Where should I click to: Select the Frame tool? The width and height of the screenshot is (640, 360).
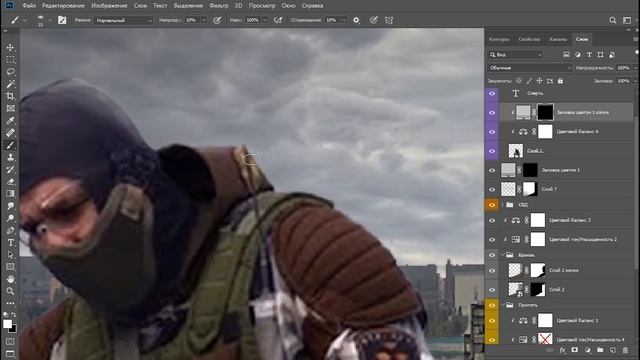[10, 109]
